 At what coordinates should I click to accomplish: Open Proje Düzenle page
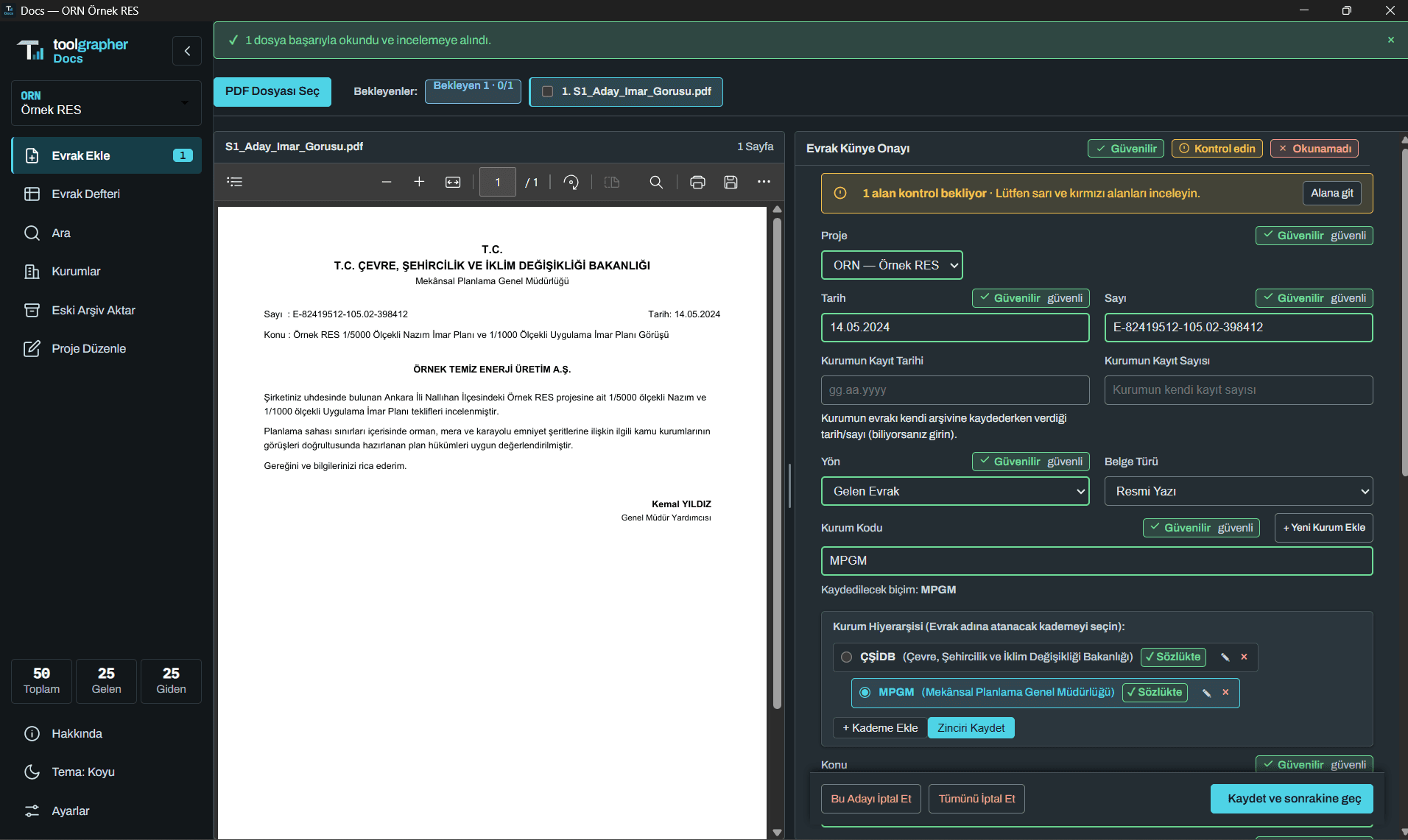click(x=106, y=348)
